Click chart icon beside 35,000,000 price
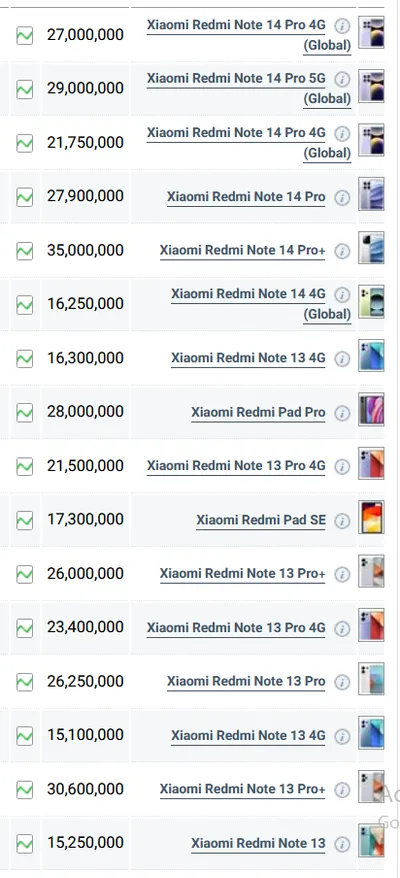Image resolution: width=400 pixels, height=878 pixels. 25,251
